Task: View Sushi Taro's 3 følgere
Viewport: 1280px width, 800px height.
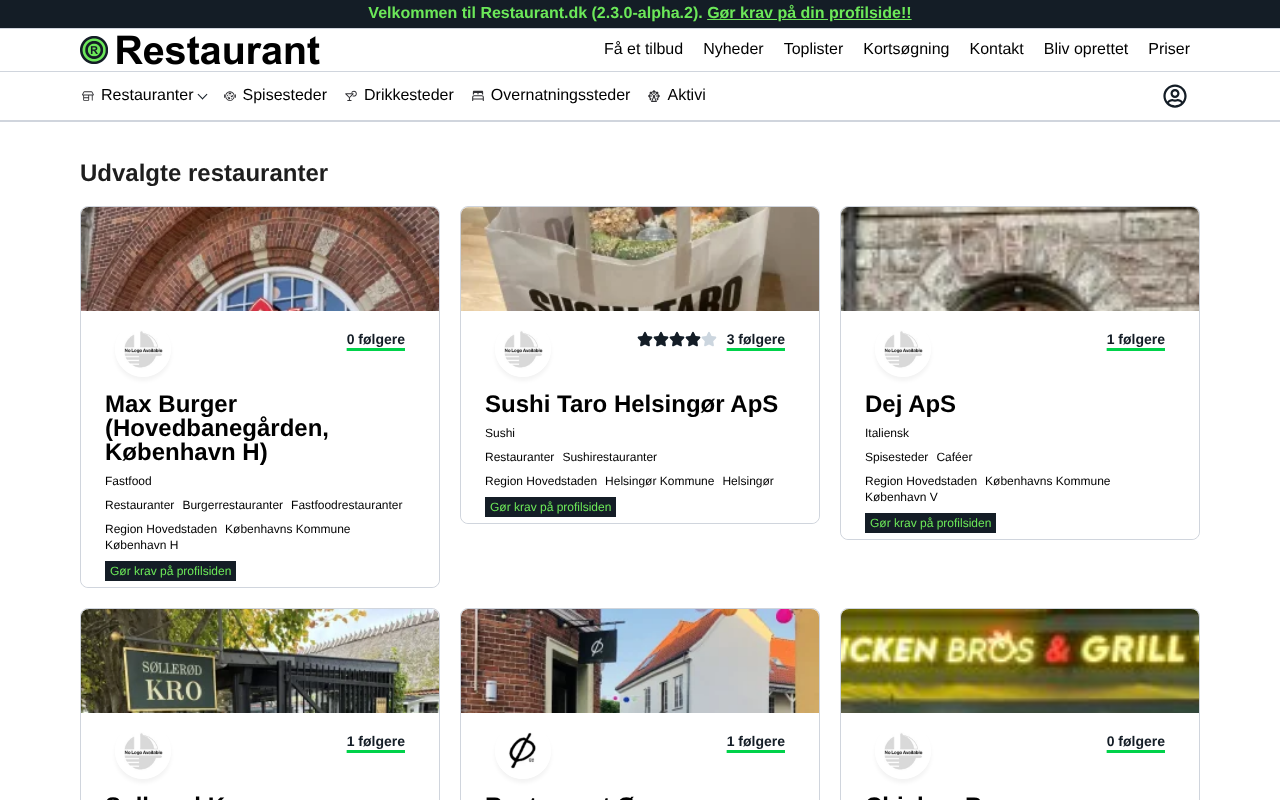Action: coord(756,340)
